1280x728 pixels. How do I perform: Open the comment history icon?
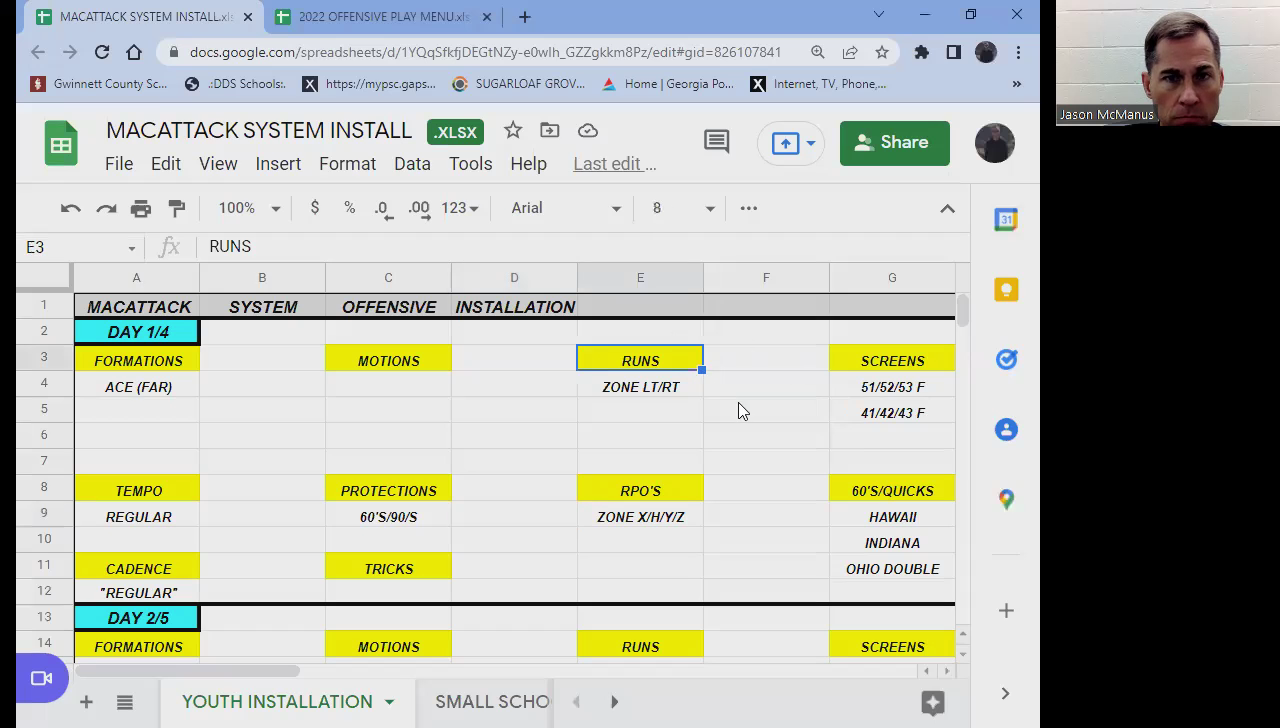[x=716, y=142]
